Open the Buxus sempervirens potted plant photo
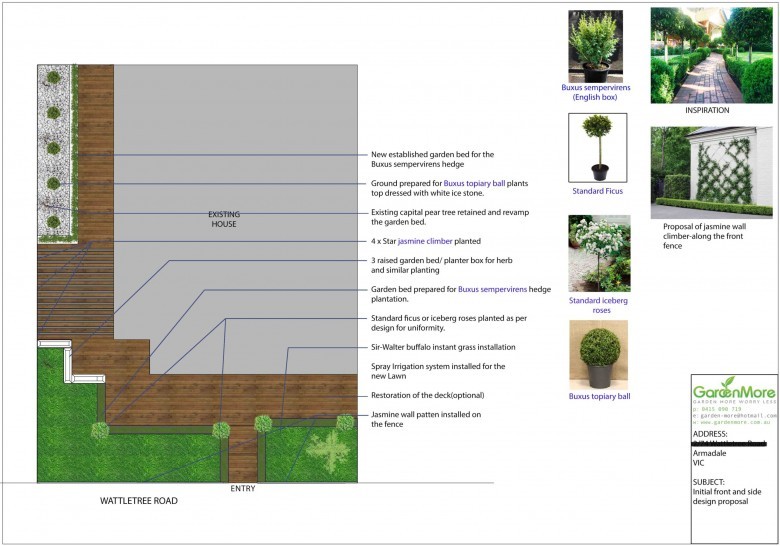780x546 pixels. point(595,46)
